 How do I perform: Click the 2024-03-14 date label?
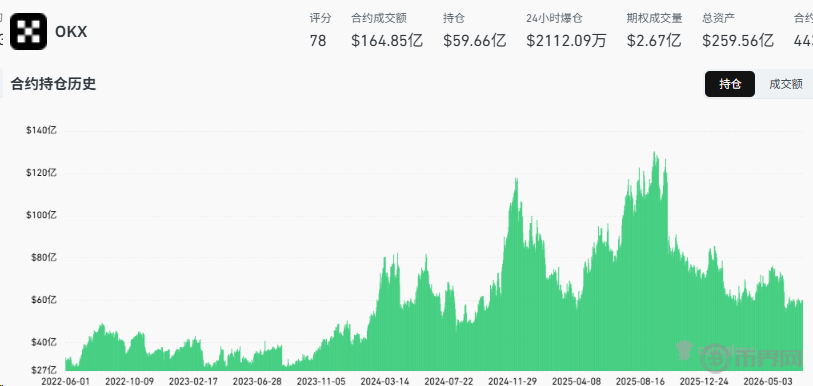click(x=385, y=381)
